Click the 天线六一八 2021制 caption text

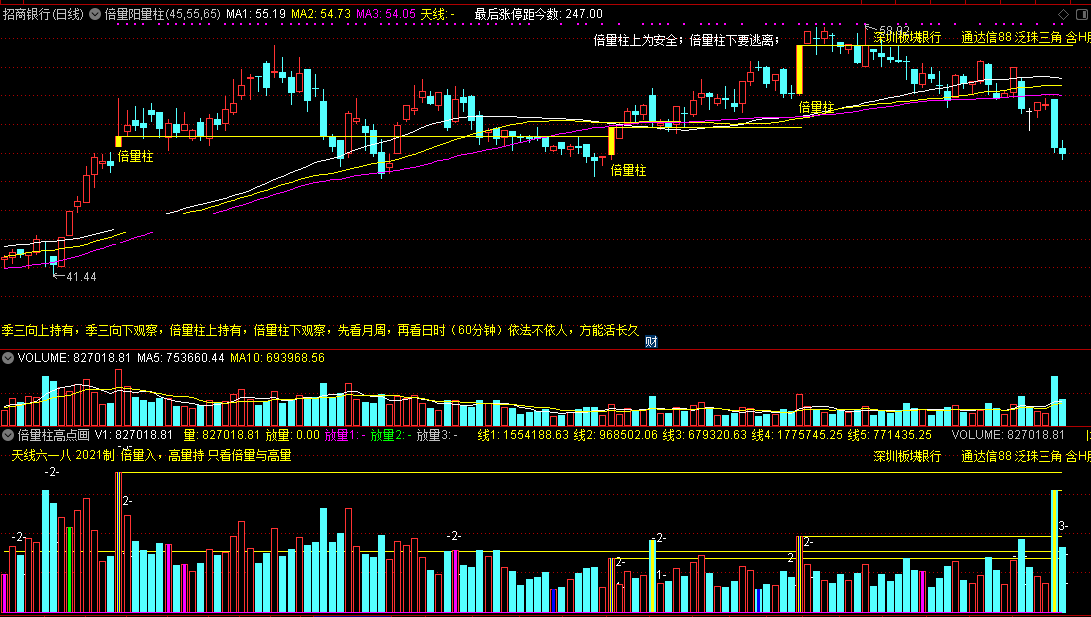point(151,456)
